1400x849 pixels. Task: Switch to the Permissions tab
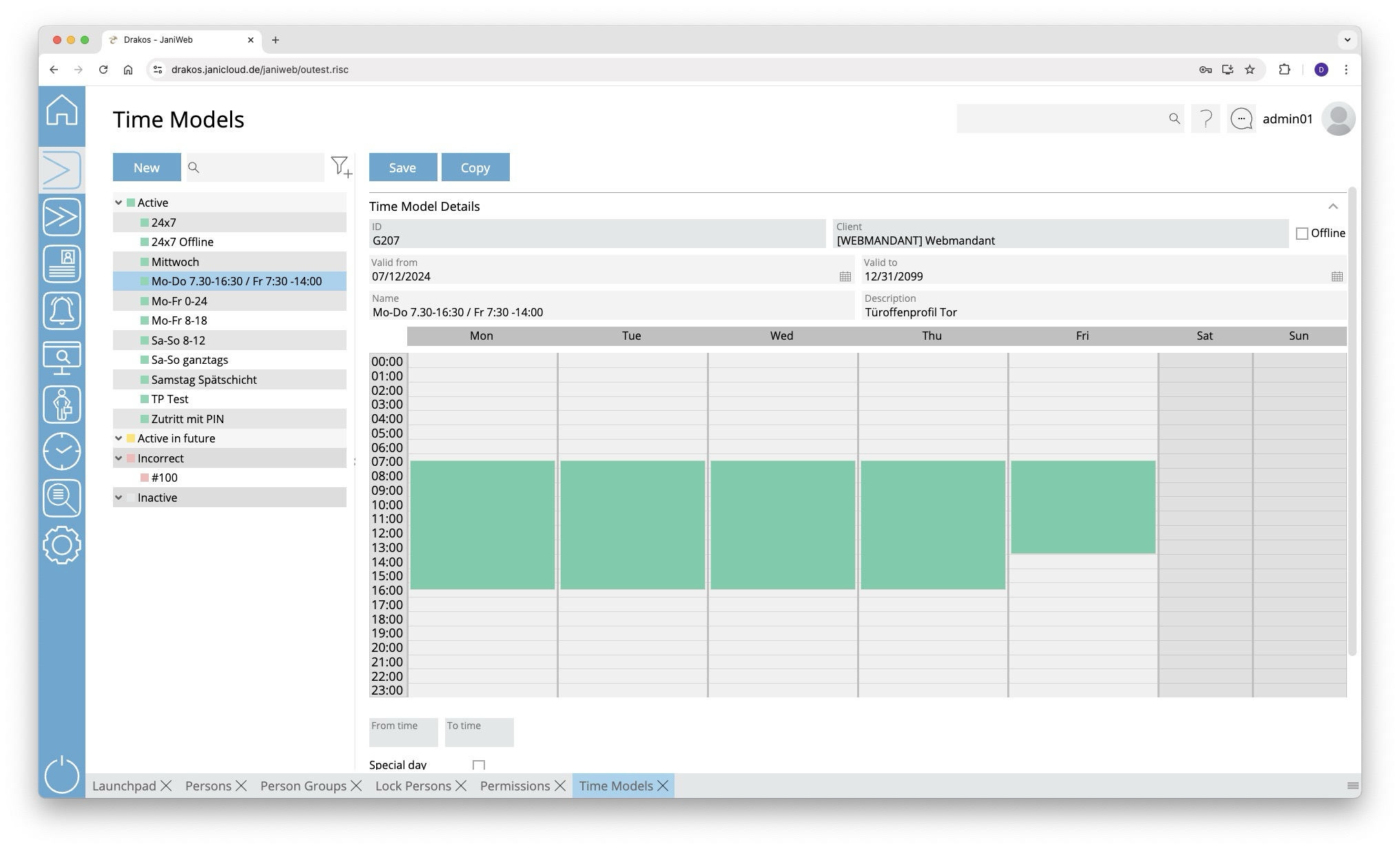coord(515,786)
